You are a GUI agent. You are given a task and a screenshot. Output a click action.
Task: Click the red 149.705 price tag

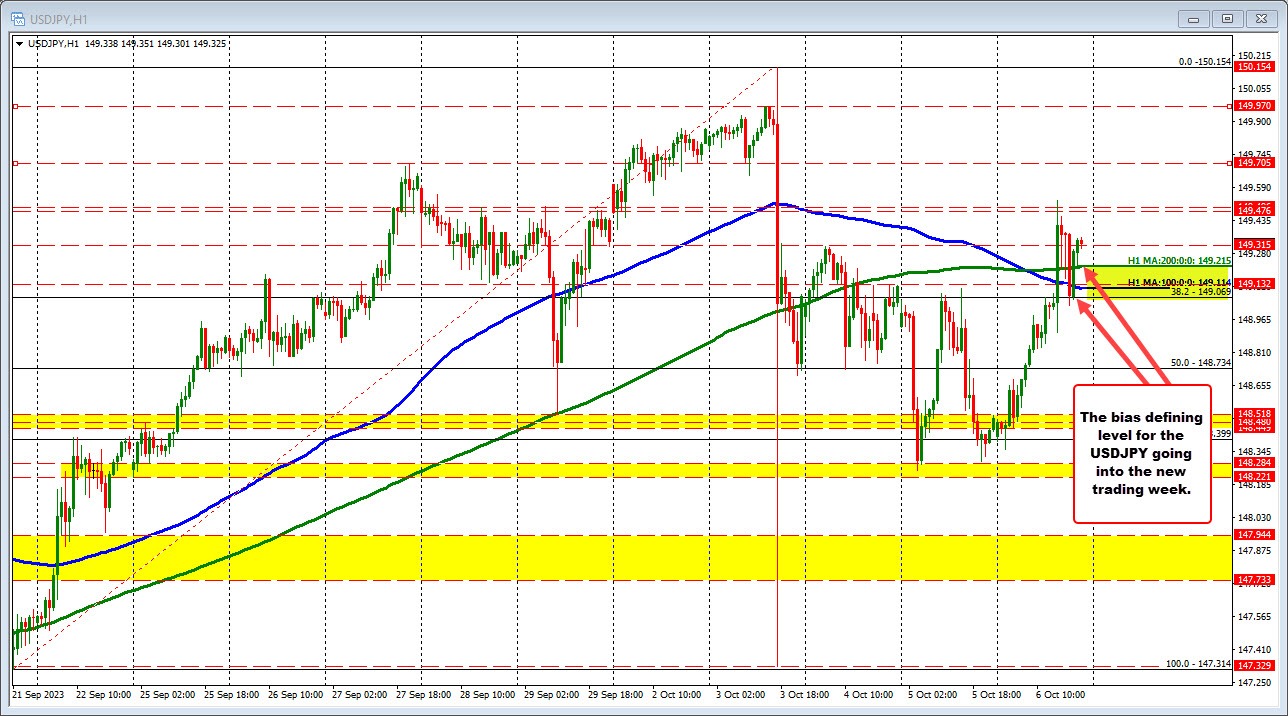click(1254, 163)
